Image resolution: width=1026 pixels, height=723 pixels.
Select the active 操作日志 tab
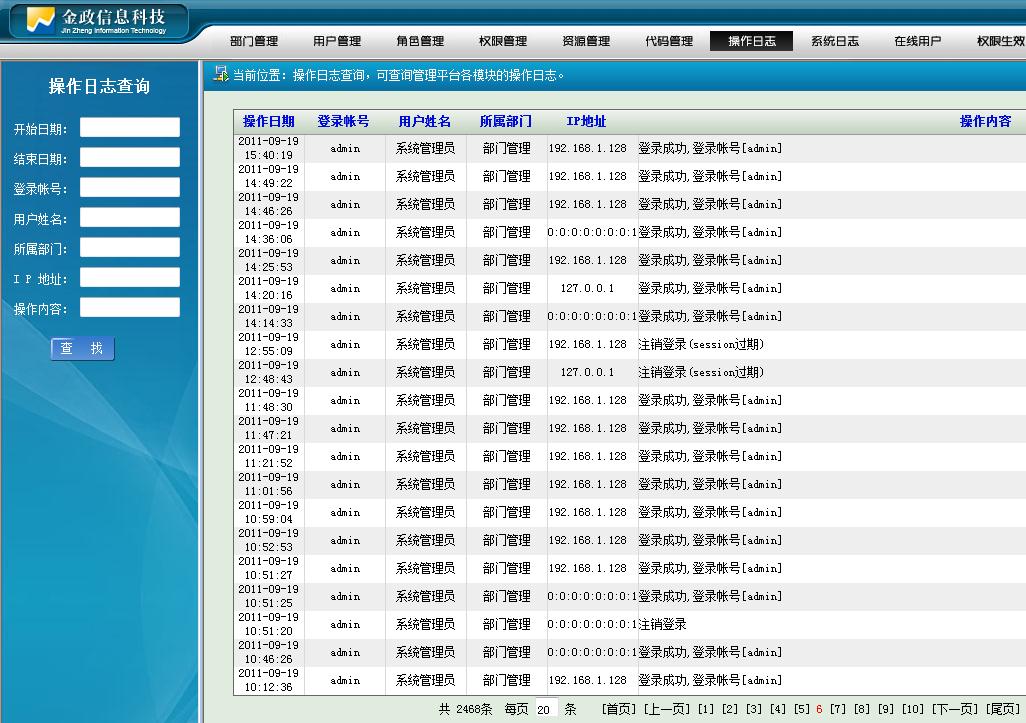(752, 41)
